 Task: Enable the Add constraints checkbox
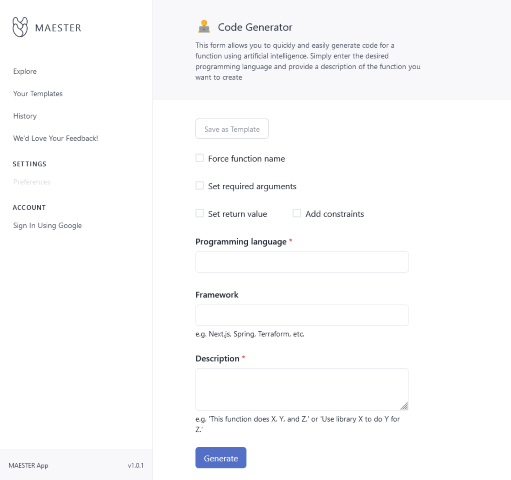point(297,213)
